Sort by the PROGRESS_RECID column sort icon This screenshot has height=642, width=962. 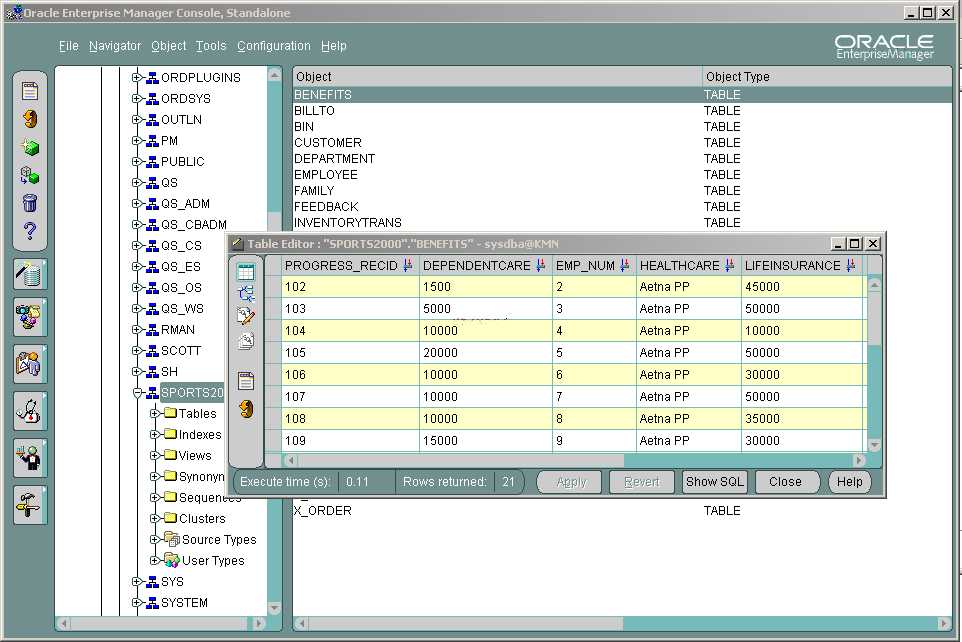(408, 265)
